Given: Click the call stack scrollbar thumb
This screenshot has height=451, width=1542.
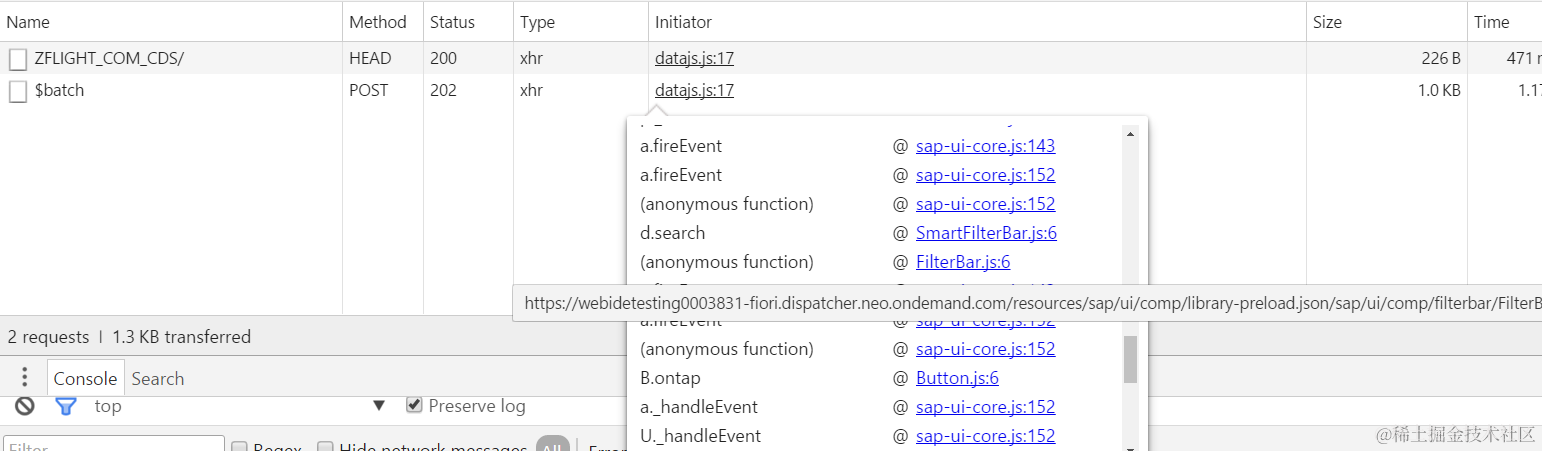Looking at the screenshot, I should (x=1130, y=359).
